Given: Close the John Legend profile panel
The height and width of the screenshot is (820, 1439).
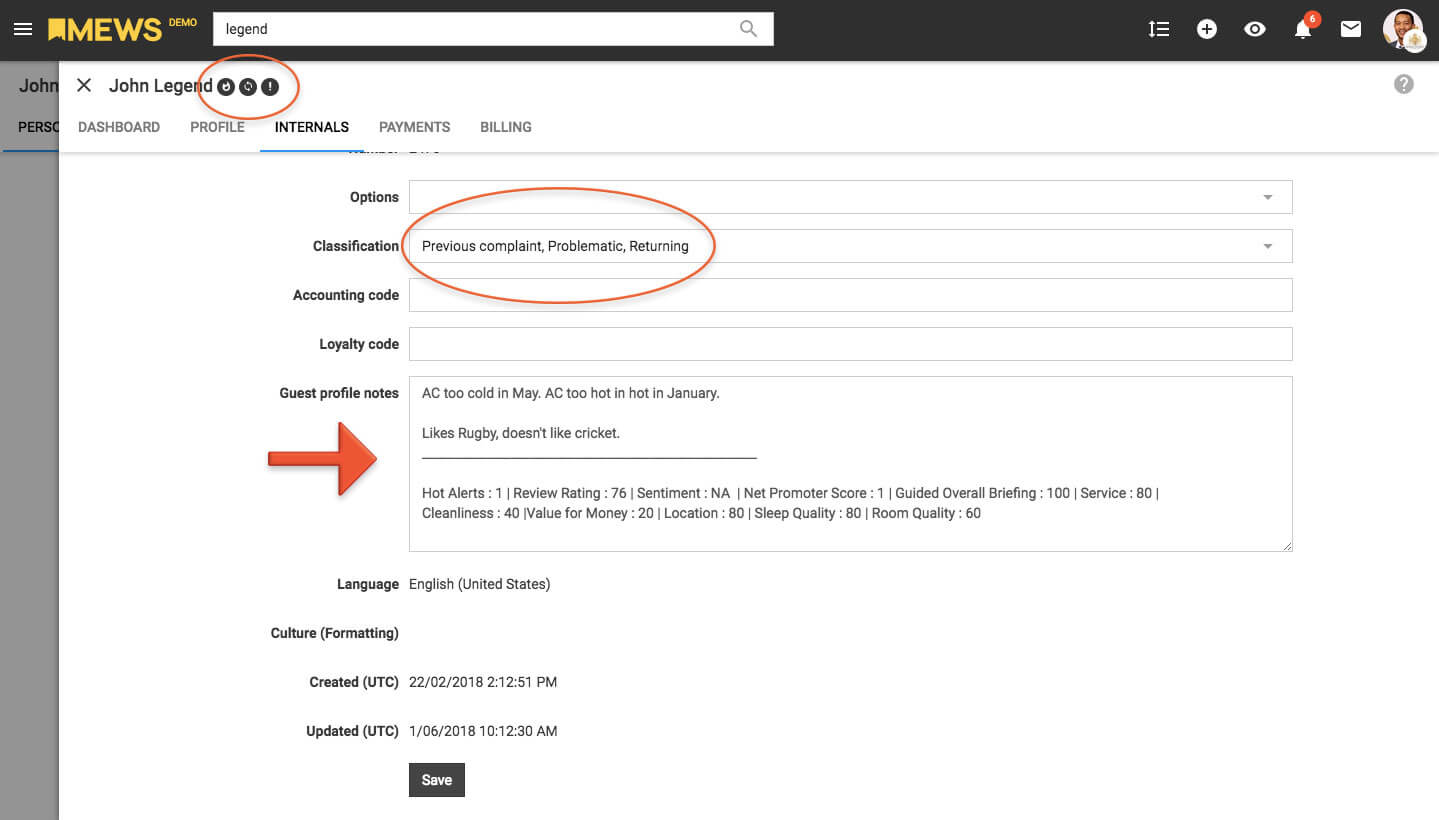Looking at the screenshot, I should tap(84, 86).
